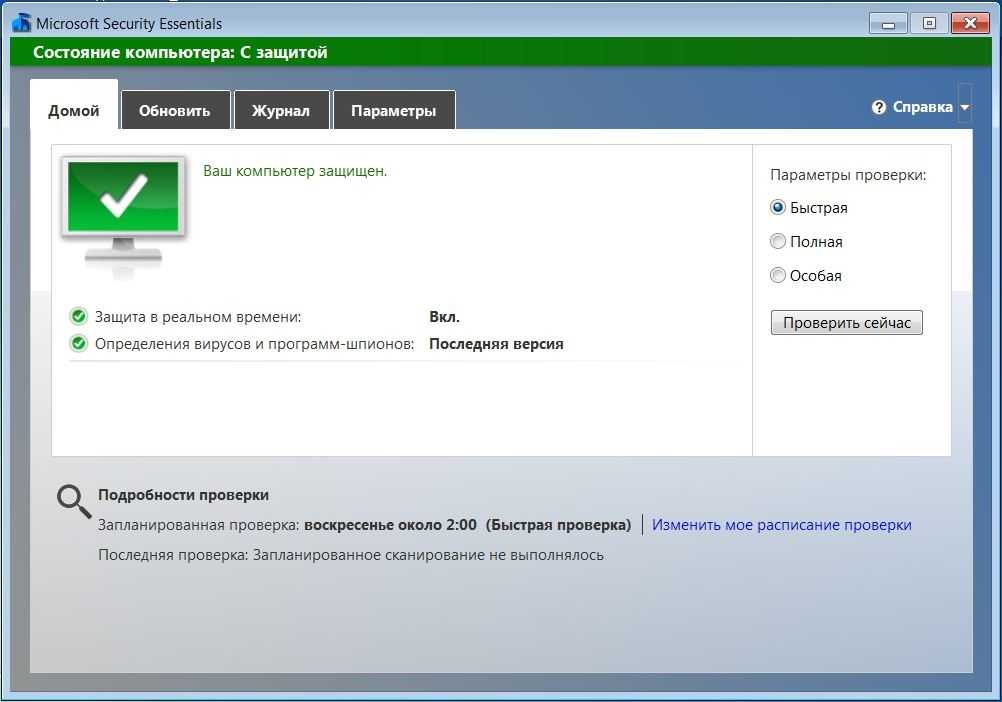Click the Справка question mark icon
The image size is (1002, 702).
tap(879, 107)
